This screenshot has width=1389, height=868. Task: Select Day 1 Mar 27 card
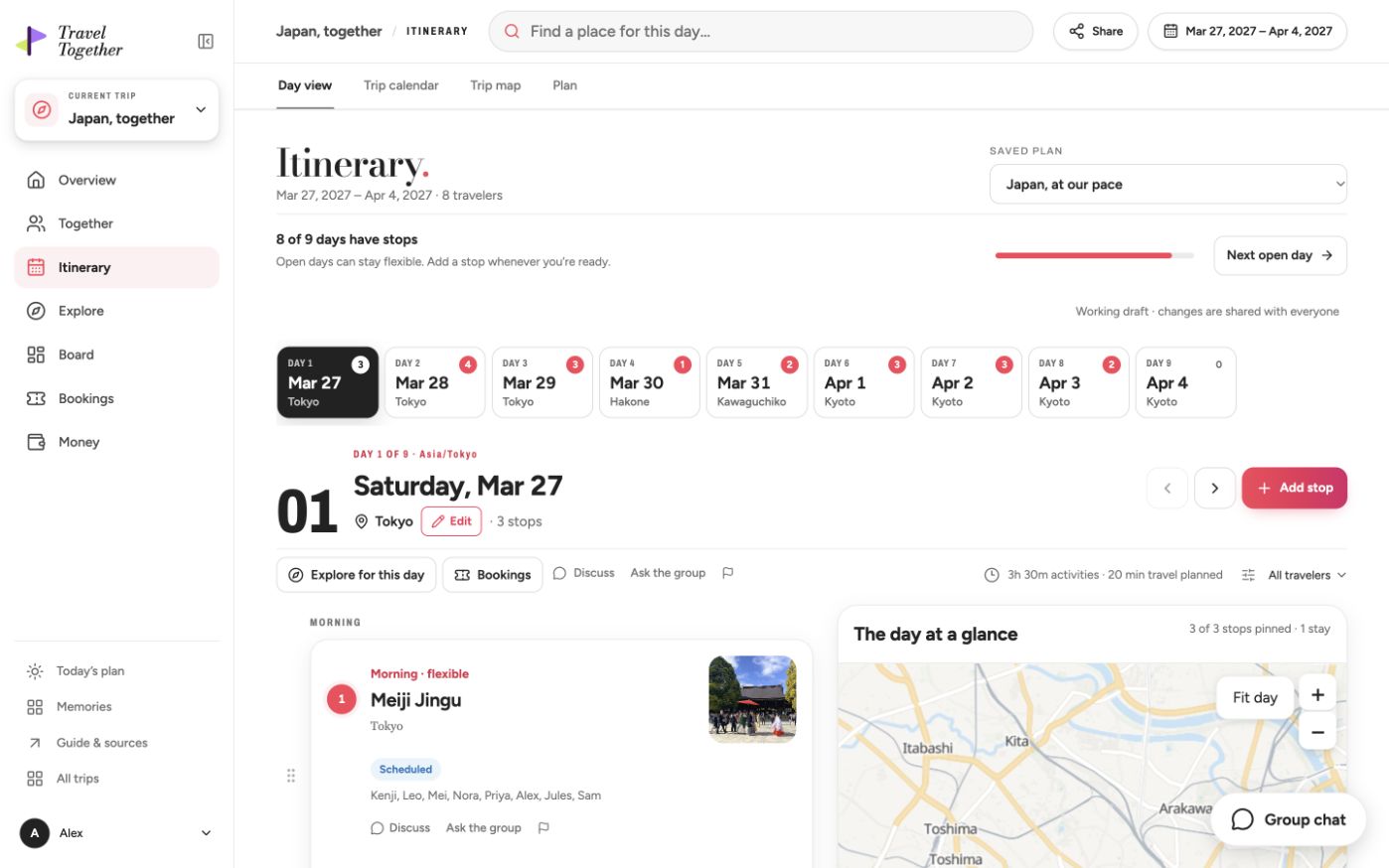pyautogui.click(x=328, y=382)
